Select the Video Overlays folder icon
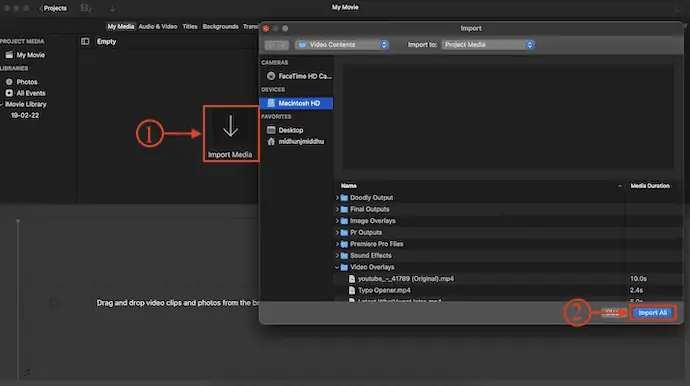 (x=344, y=267)
